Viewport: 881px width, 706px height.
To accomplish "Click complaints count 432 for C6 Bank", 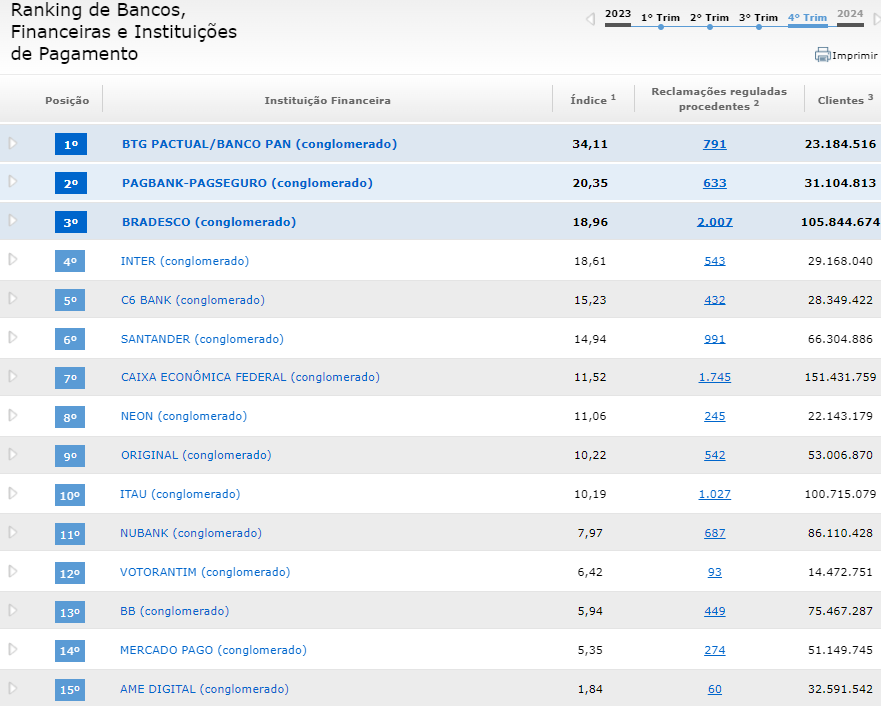I will coord(715,300).
